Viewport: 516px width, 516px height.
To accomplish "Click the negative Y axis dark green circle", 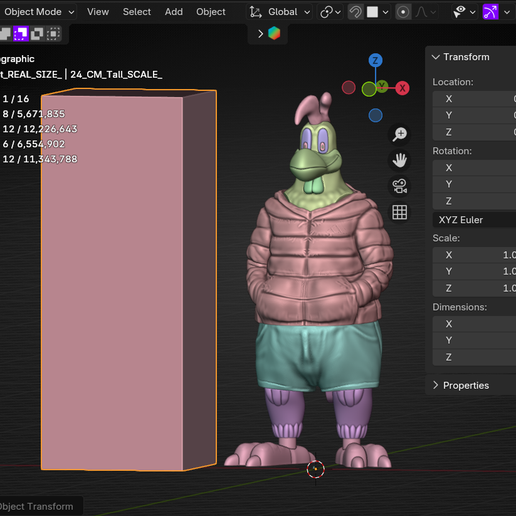I will (x=369, y=89).
